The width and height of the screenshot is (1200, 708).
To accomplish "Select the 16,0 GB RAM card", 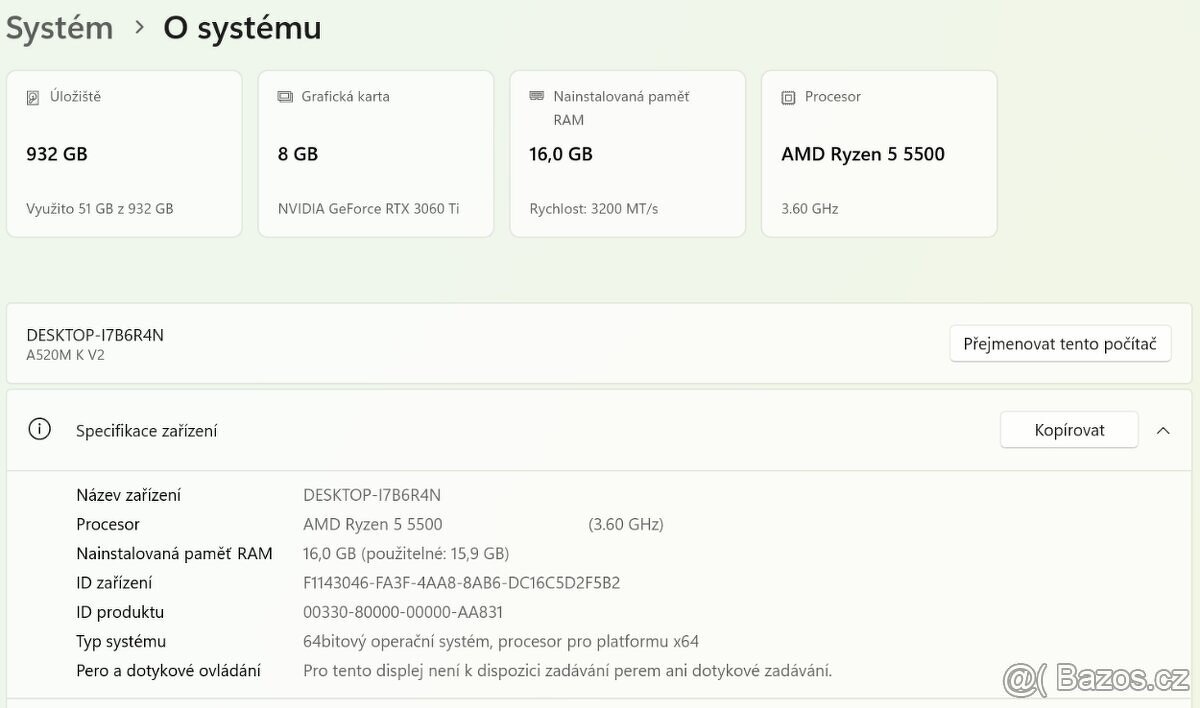I will coord(627,152).
